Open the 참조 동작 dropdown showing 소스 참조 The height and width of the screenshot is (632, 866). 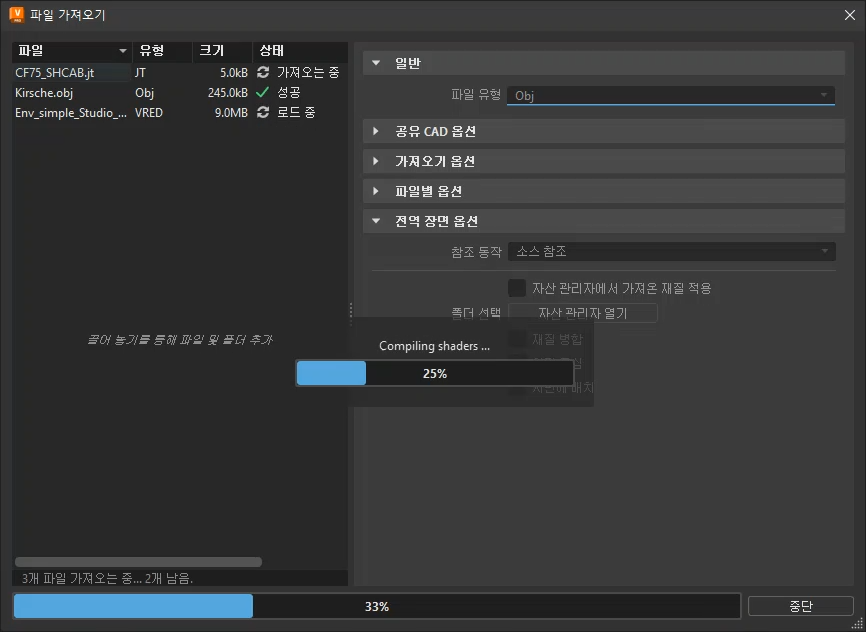(672, 251)
